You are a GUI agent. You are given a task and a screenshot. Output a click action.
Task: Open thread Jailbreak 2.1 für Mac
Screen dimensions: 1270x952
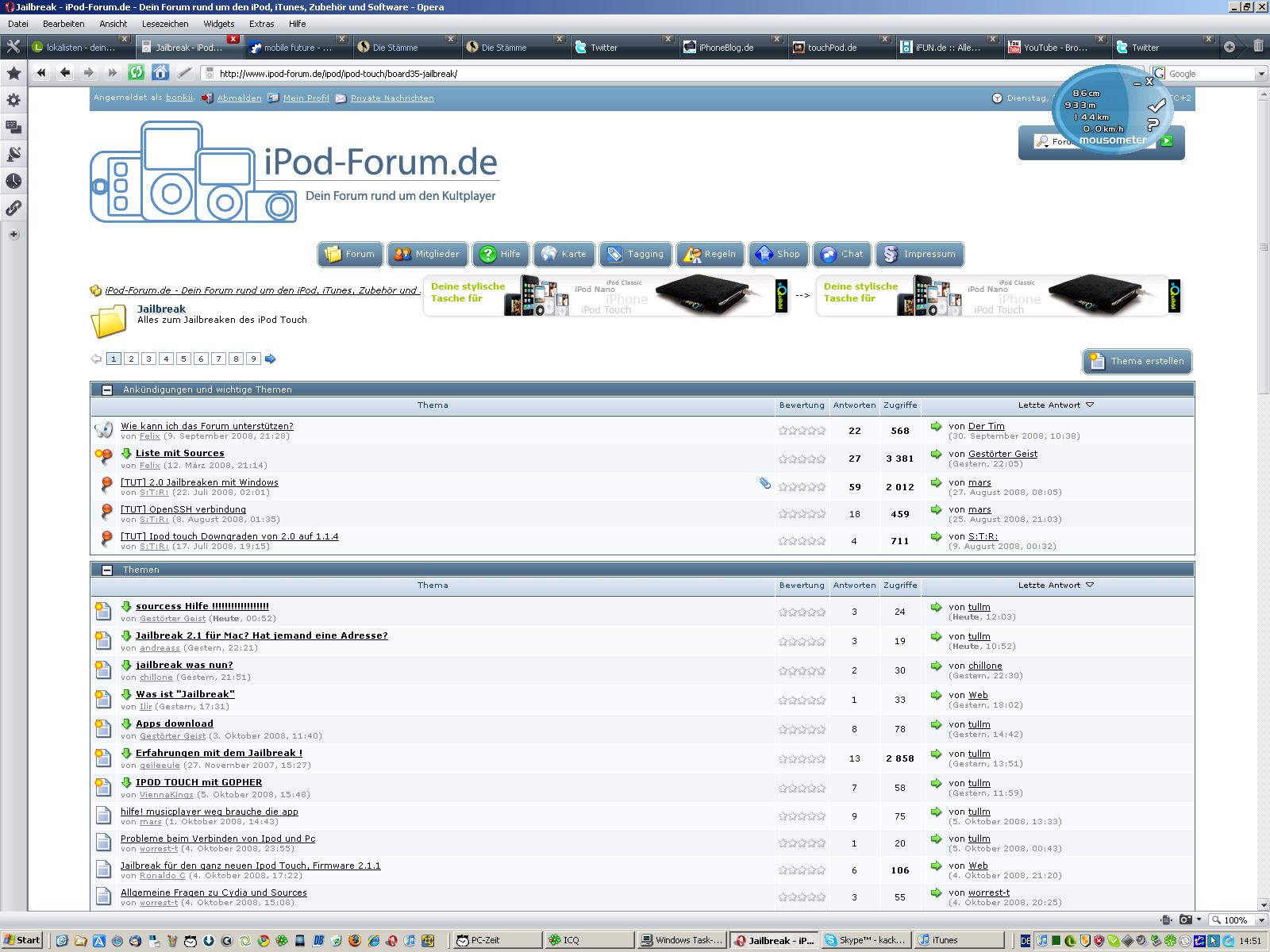tap(261, 635)
